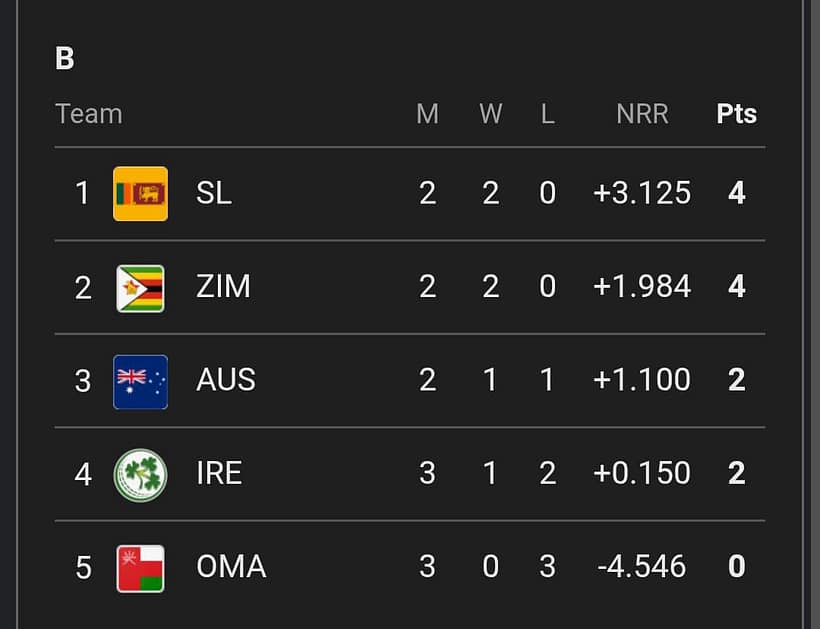This screenshot has height=629, width=820.
Task: Click the Pts column header
Action: coord(736,114)
